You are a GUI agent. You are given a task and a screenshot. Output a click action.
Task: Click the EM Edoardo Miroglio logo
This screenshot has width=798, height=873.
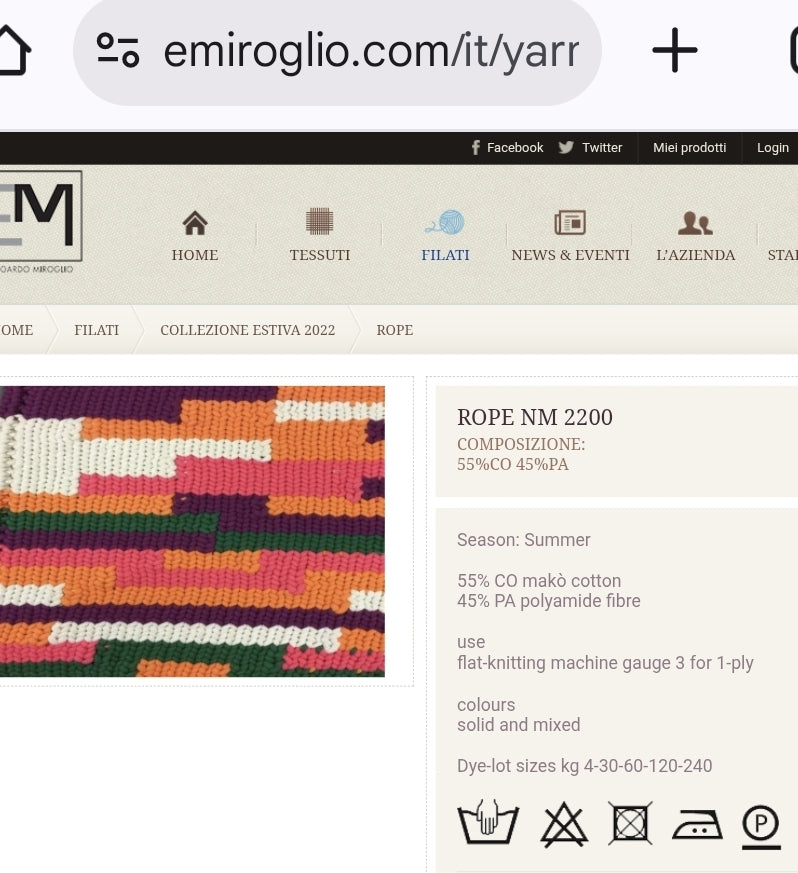pos(38,222)
